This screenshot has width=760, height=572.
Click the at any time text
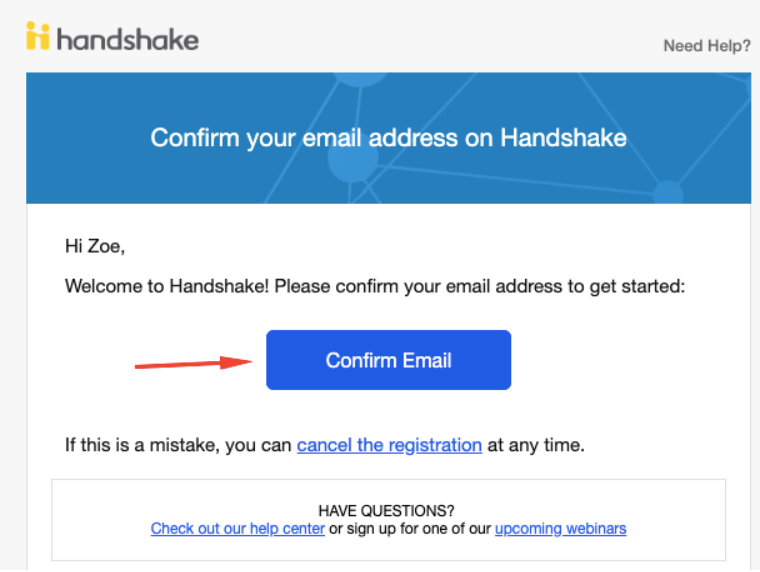(536, 445)
